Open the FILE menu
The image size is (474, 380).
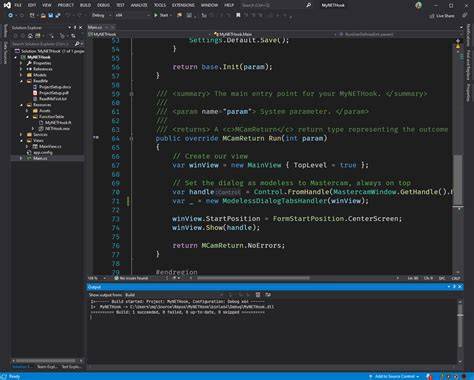coord(18,5)
